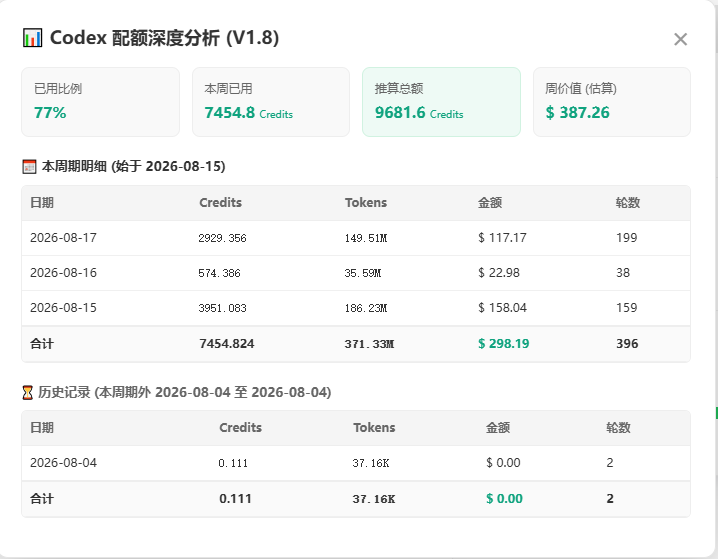Click the 金额 header in the history table
Viewport: 718px width, 559px height.
tap(498, 428)
